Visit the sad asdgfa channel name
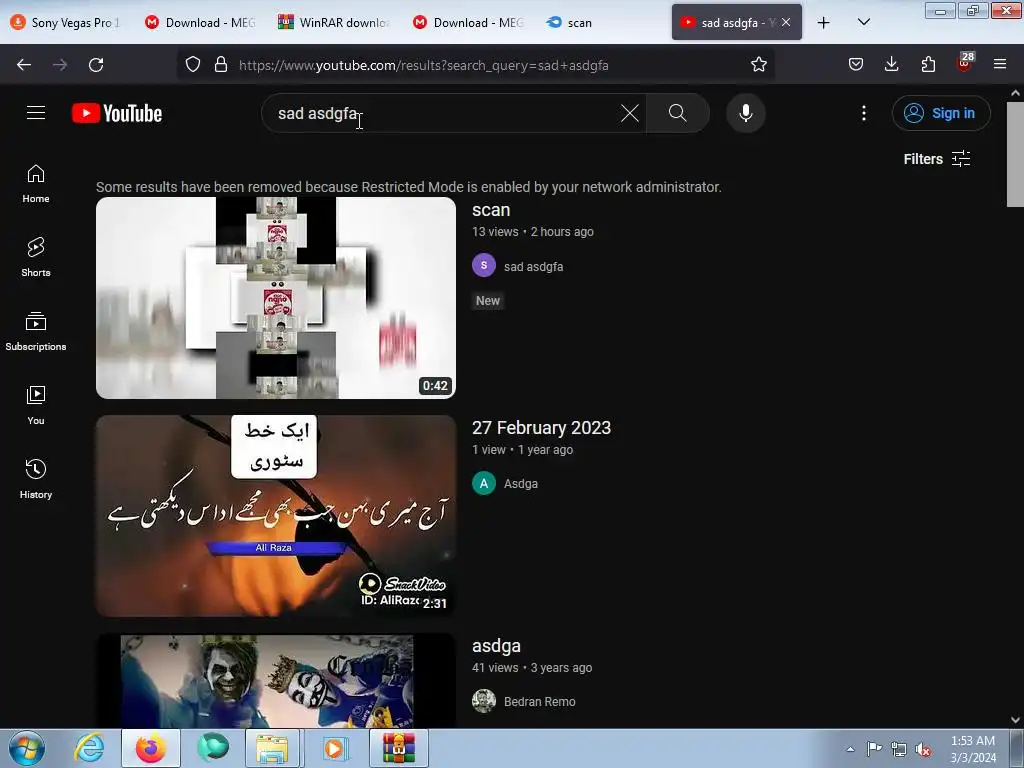 pos(534,266)
